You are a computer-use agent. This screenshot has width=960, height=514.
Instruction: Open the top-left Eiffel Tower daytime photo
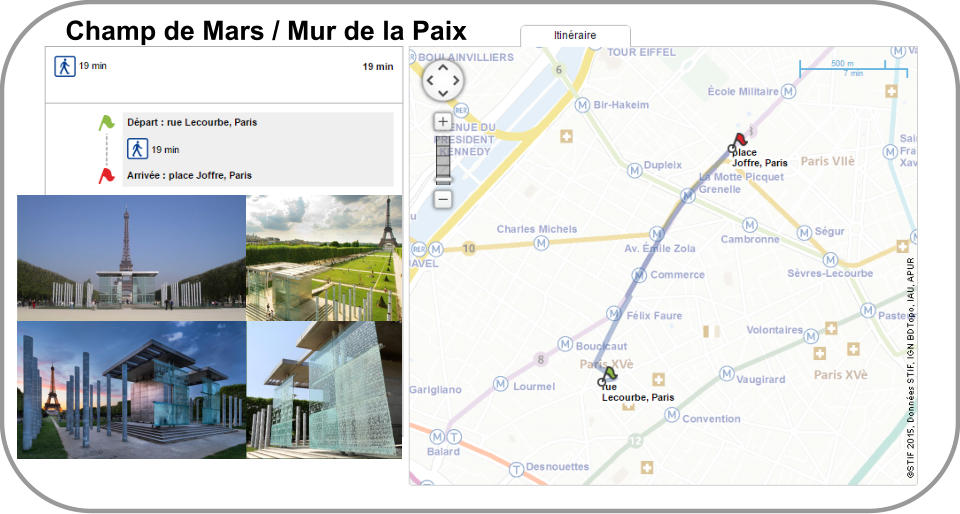(131, 258)
